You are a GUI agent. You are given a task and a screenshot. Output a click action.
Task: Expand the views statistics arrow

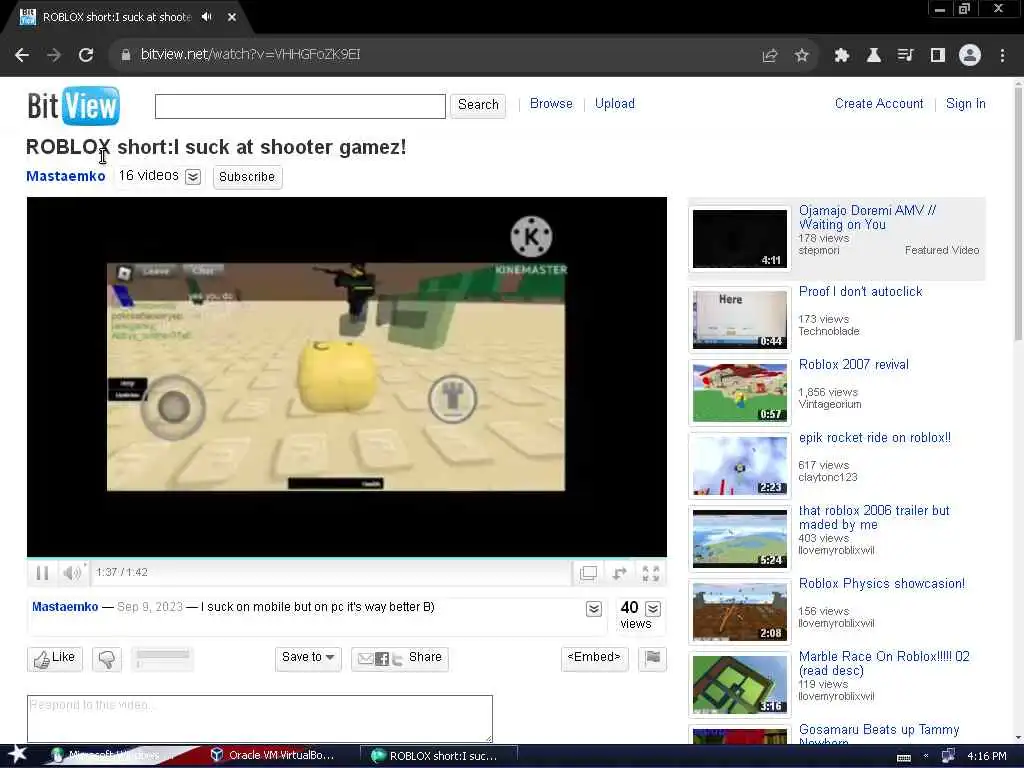pyautogui.click(x=653, y=609)
